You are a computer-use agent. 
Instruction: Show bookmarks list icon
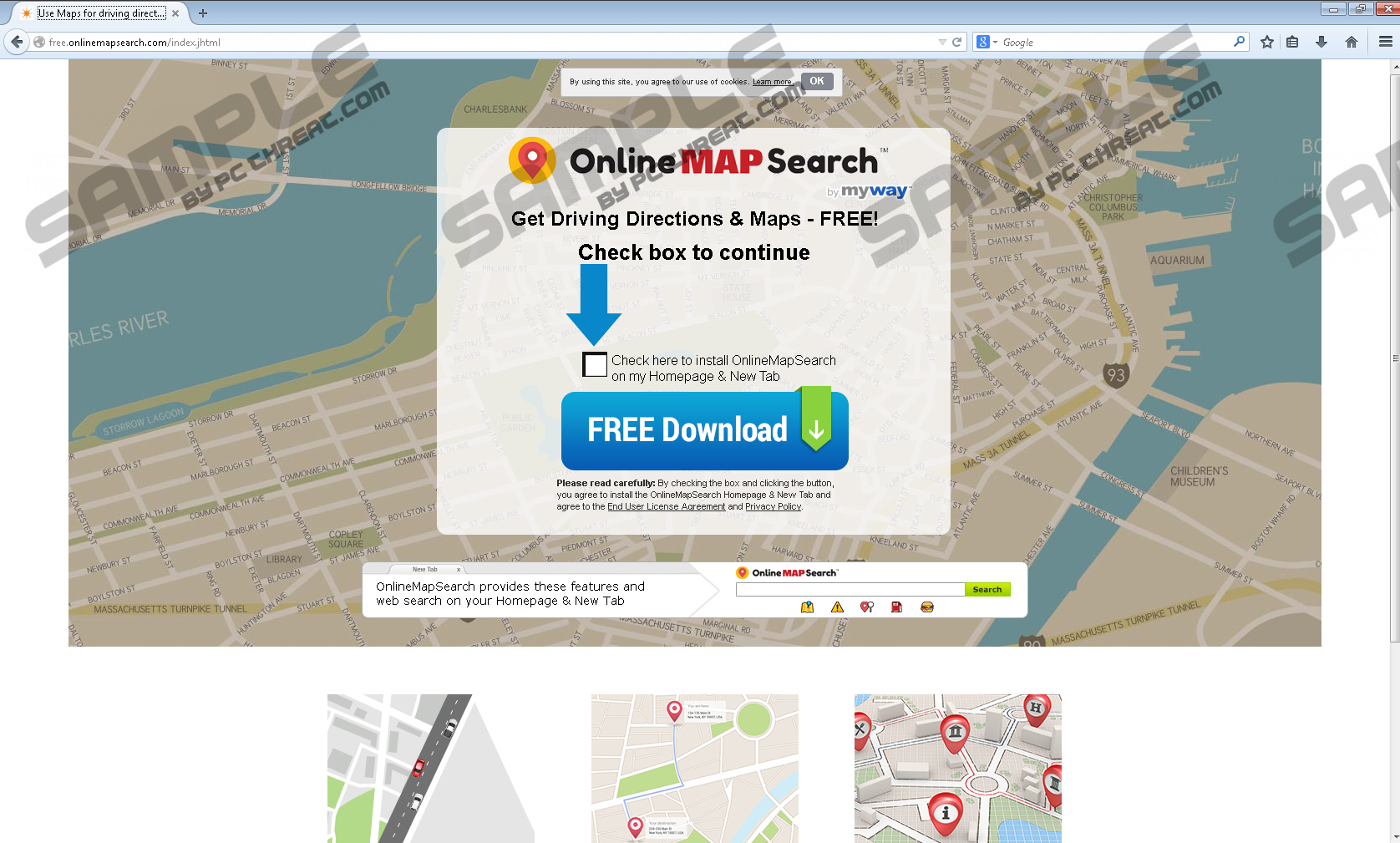point(1292,42)
